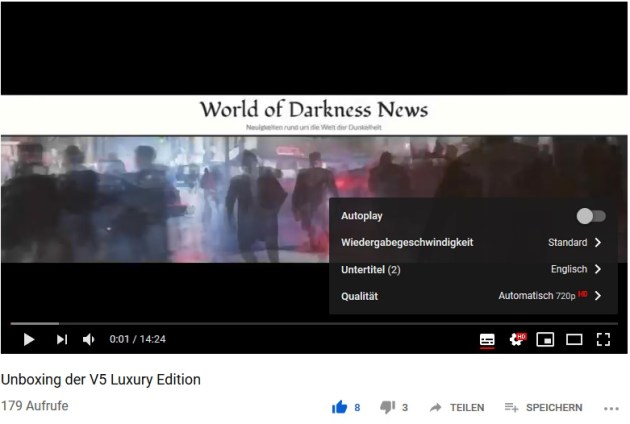Screen dimensions: 630x424
Task: Open Untertitel (2) menu entry
Action: 473,269
